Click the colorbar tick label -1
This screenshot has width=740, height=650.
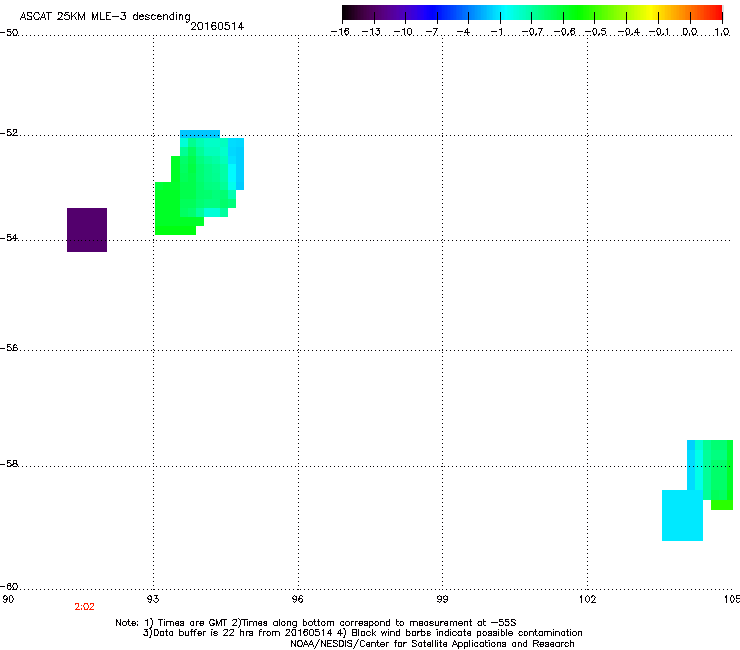point(496,32)
